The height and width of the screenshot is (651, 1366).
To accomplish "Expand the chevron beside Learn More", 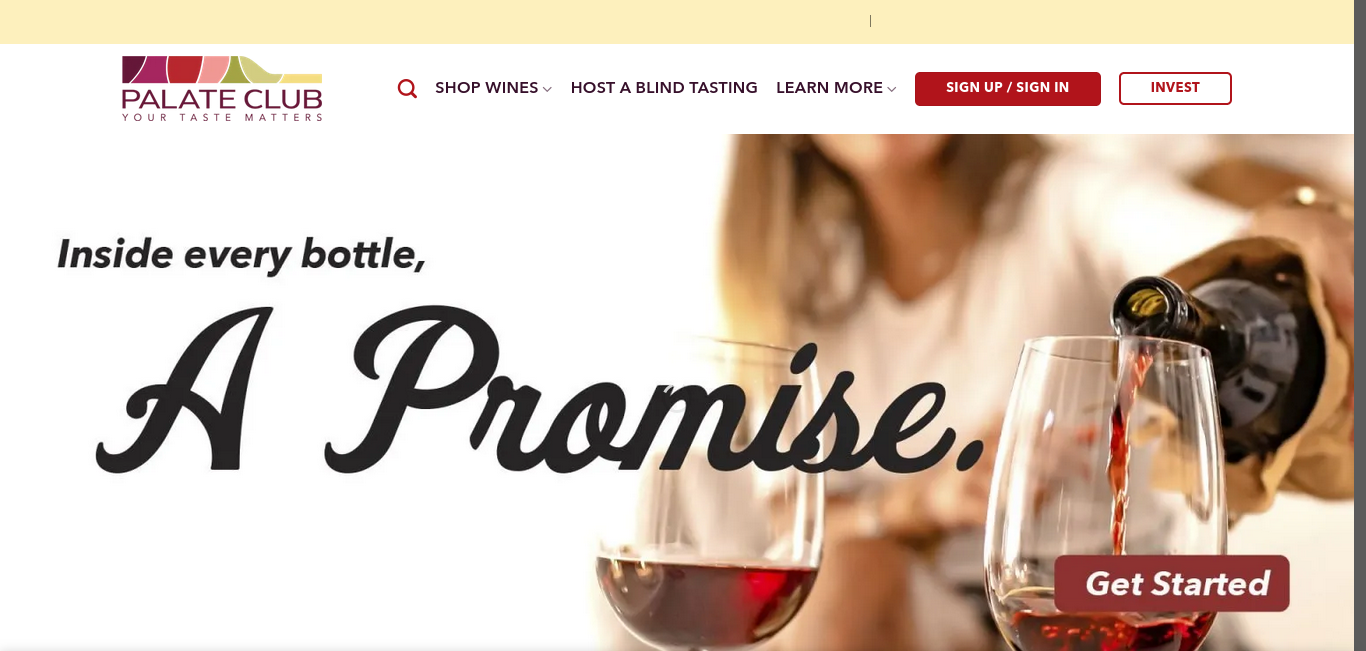I will [891, 89].
